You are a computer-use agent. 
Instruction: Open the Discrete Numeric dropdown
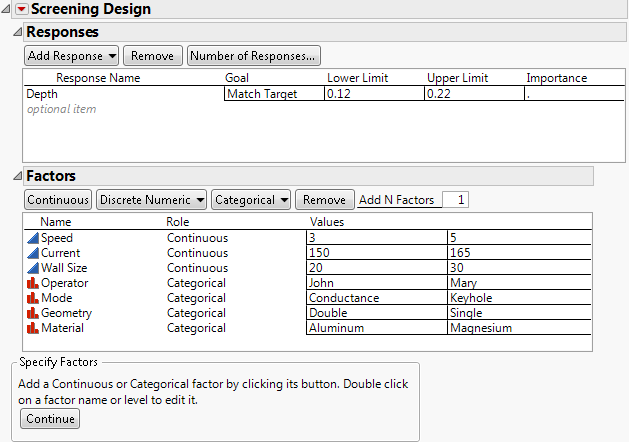(x=151, y=200)
